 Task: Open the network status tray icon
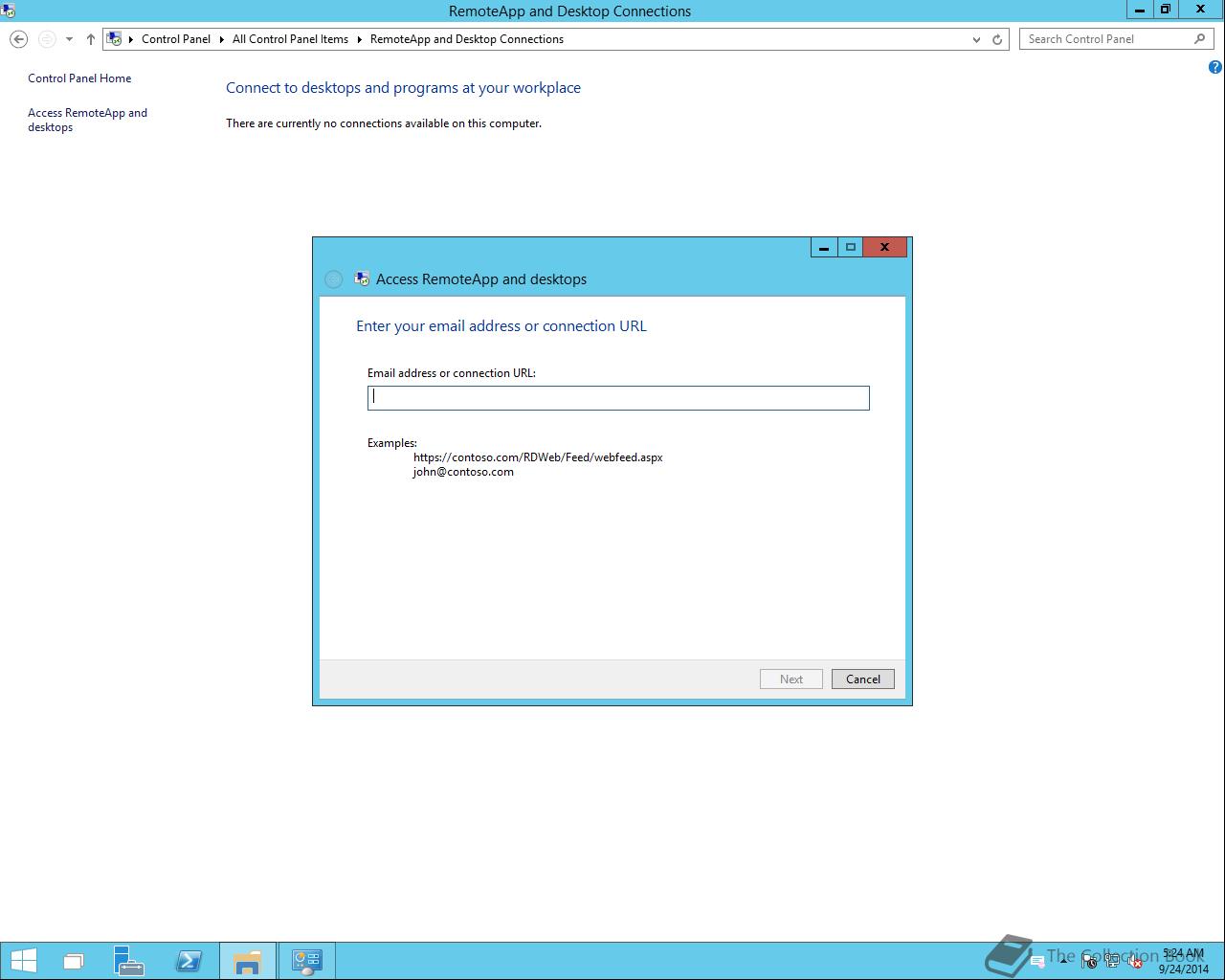click(x=1112, y=962)
